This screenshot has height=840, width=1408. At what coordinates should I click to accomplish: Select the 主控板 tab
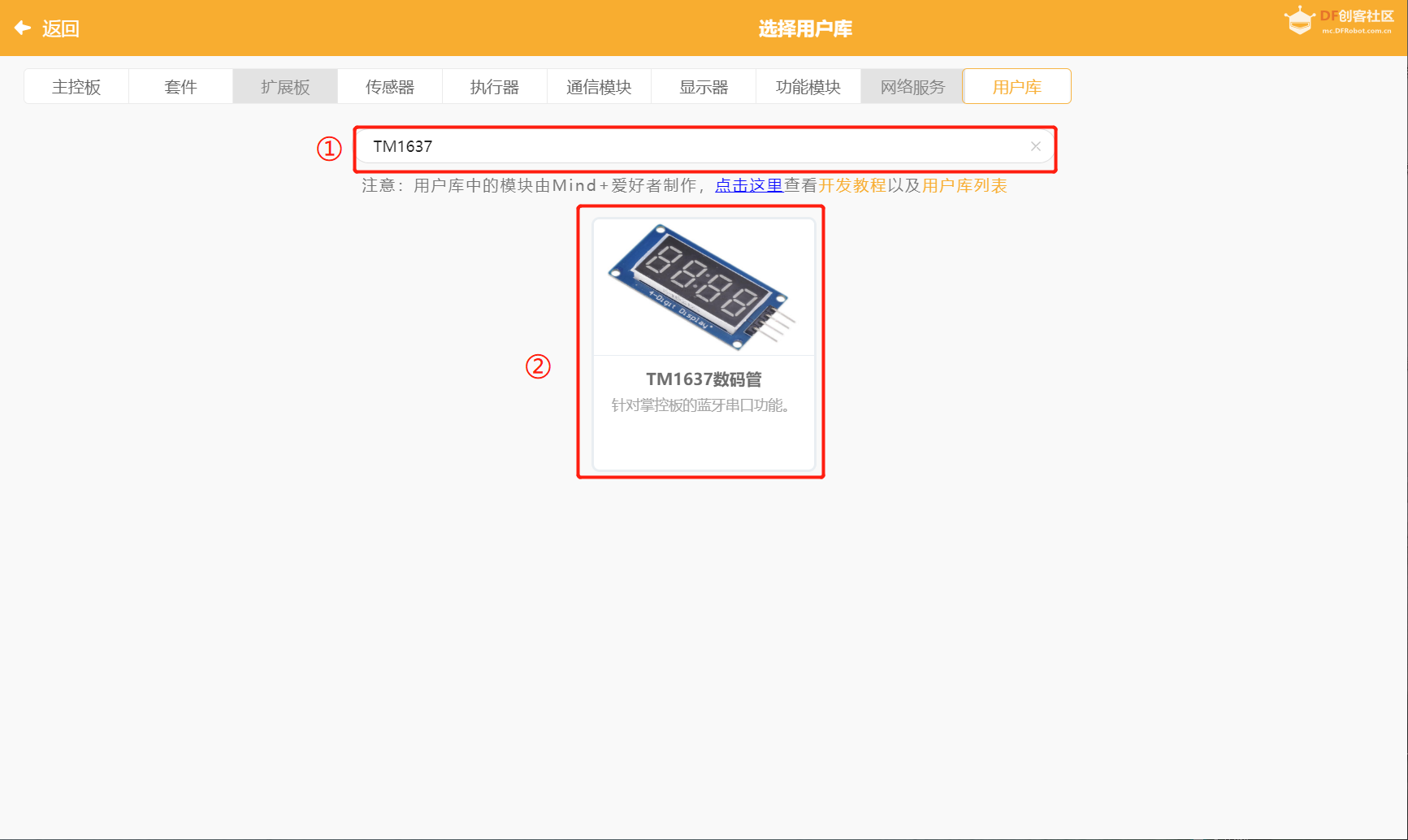click(76, 87)
